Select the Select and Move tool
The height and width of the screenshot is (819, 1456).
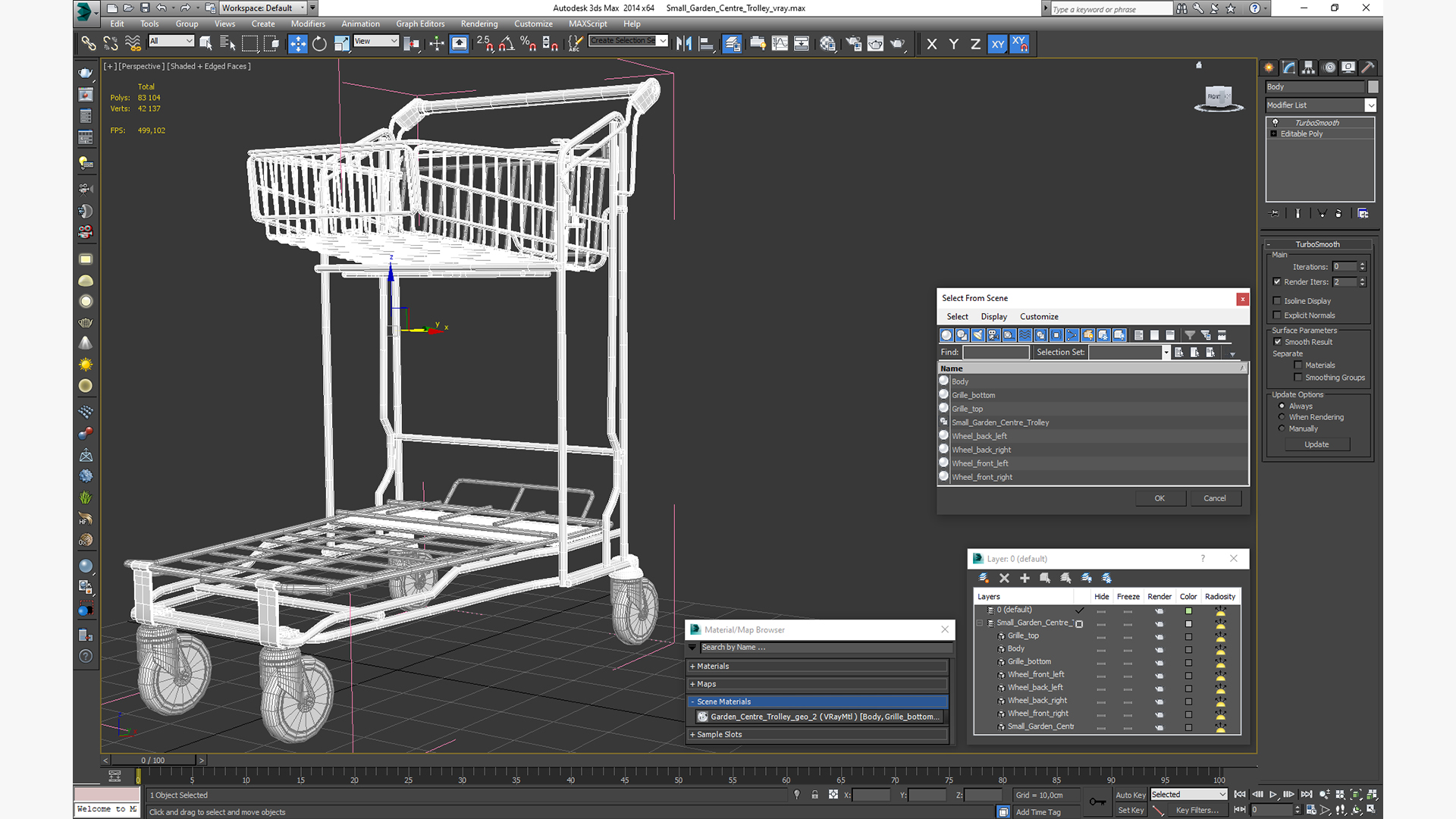(x=297, y=44)
